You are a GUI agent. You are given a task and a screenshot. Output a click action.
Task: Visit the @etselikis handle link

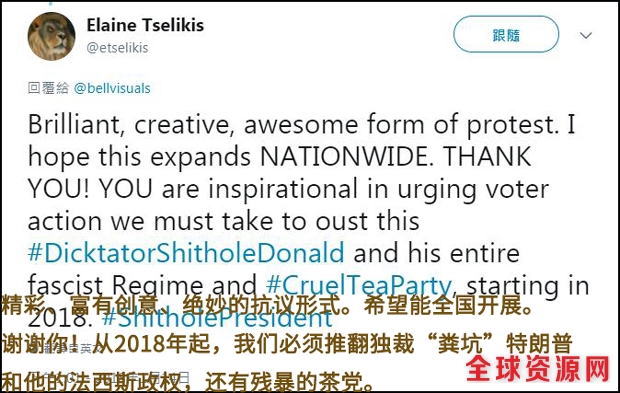tap(117, 48)
